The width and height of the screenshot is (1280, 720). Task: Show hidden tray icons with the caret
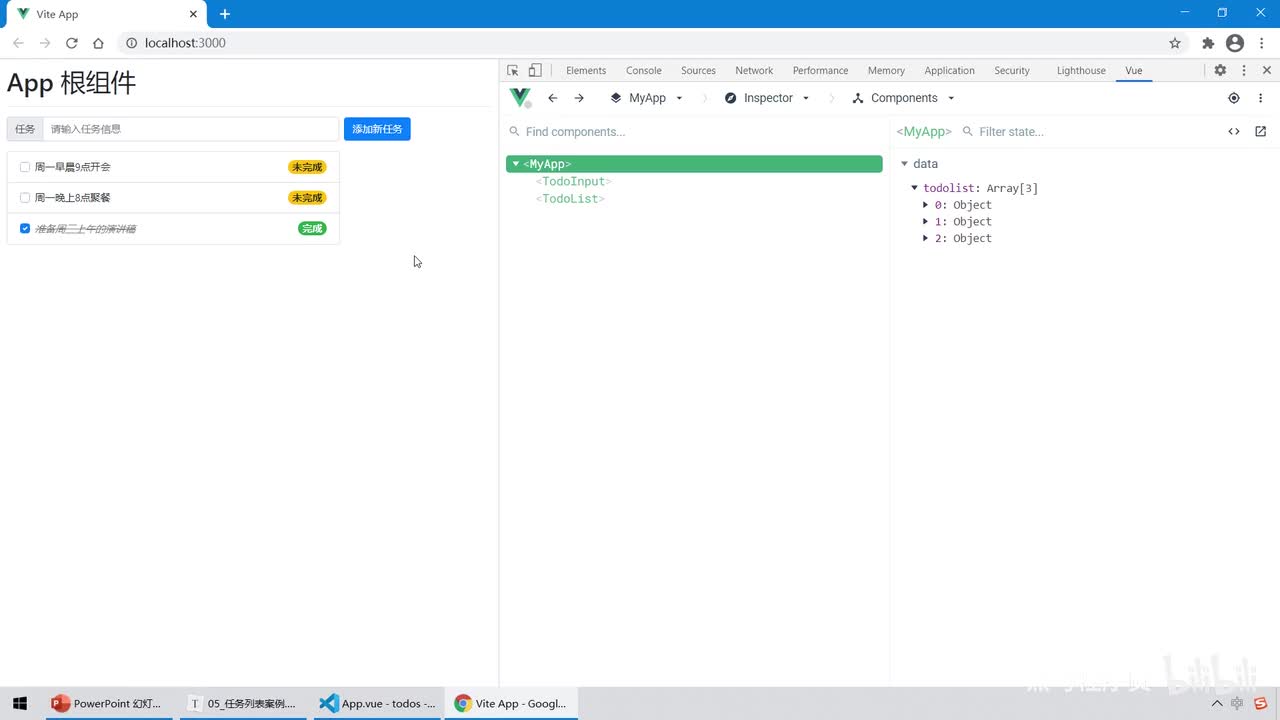pos(1217,703)
